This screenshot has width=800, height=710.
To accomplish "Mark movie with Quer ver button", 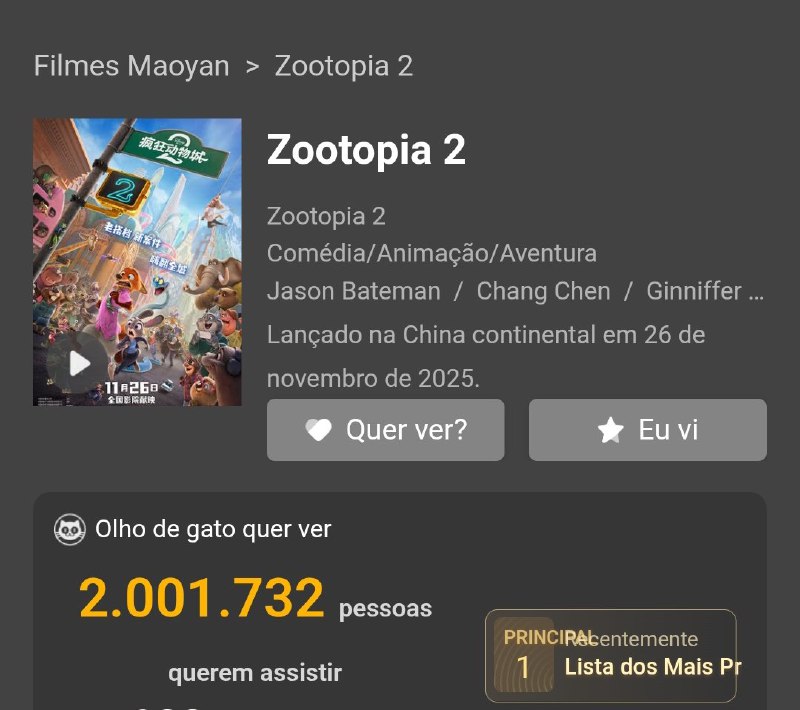I will pyautogui.click(x=386, y=430).
